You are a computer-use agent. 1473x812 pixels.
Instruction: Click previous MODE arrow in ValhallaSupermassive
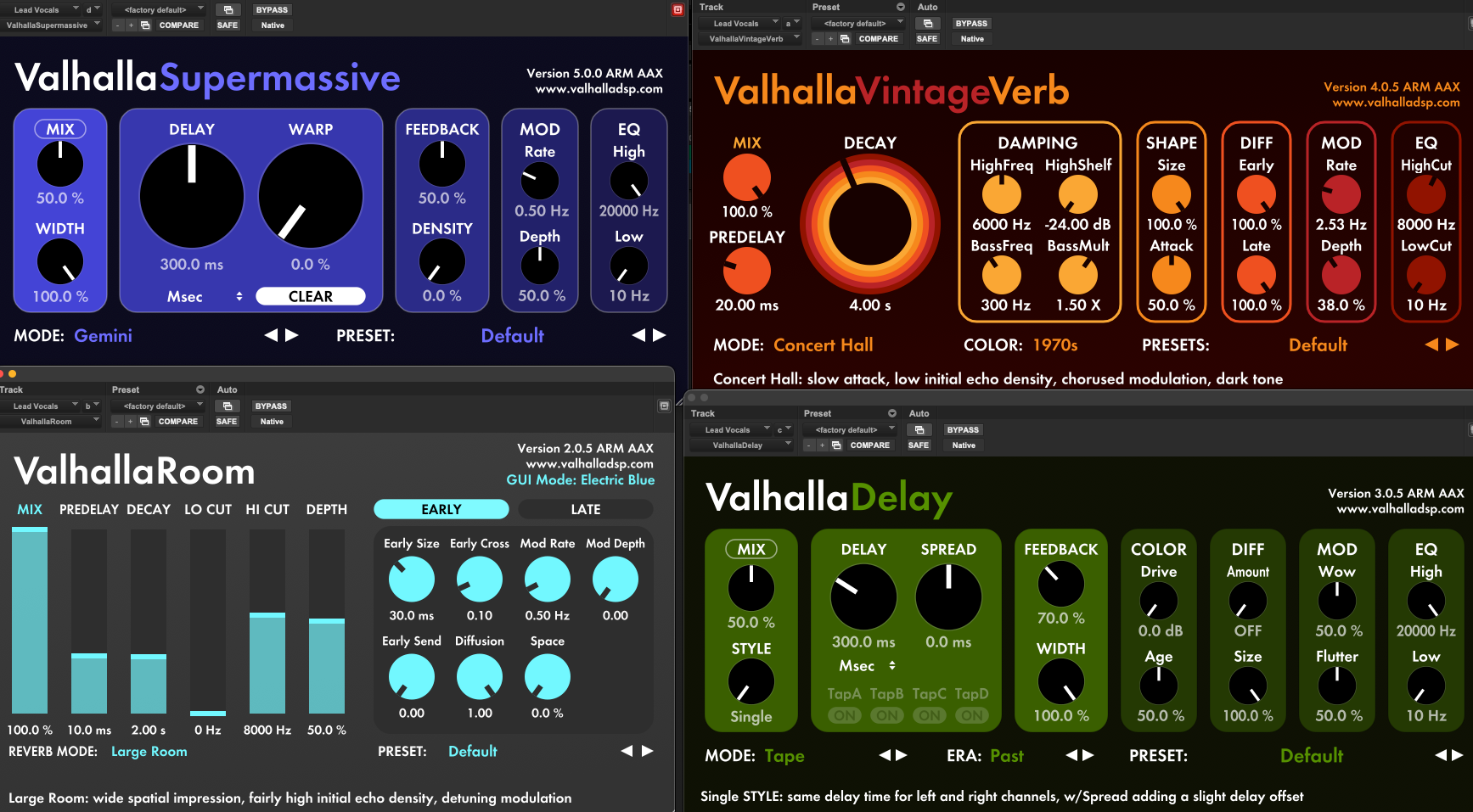click(271, 335)
